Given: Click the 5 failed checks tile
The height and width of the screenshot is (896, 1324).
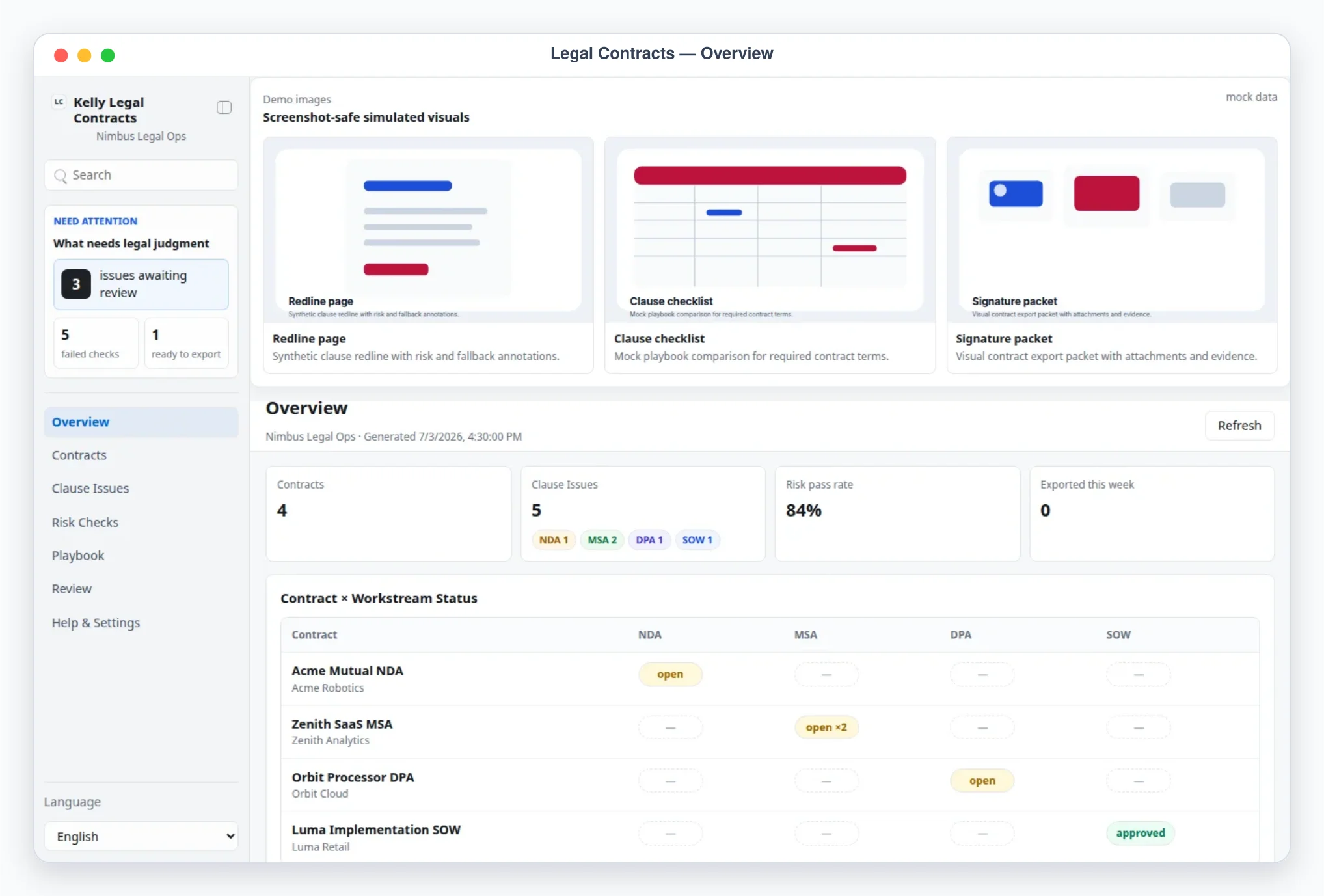Looking at the screenshot, I should 96,343.
